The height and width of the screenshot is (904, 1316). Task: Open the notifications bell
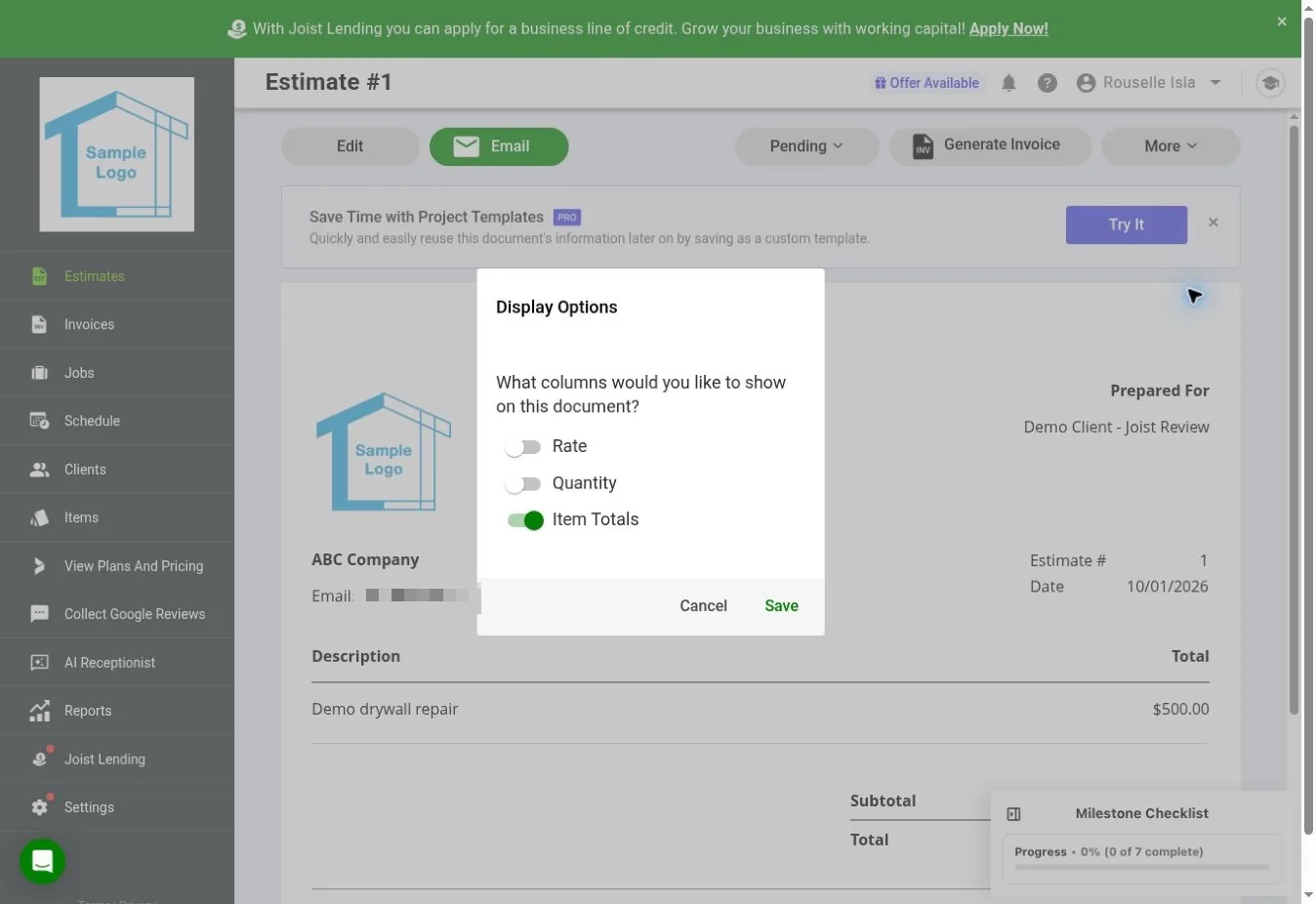click(x=1008, y=83)
